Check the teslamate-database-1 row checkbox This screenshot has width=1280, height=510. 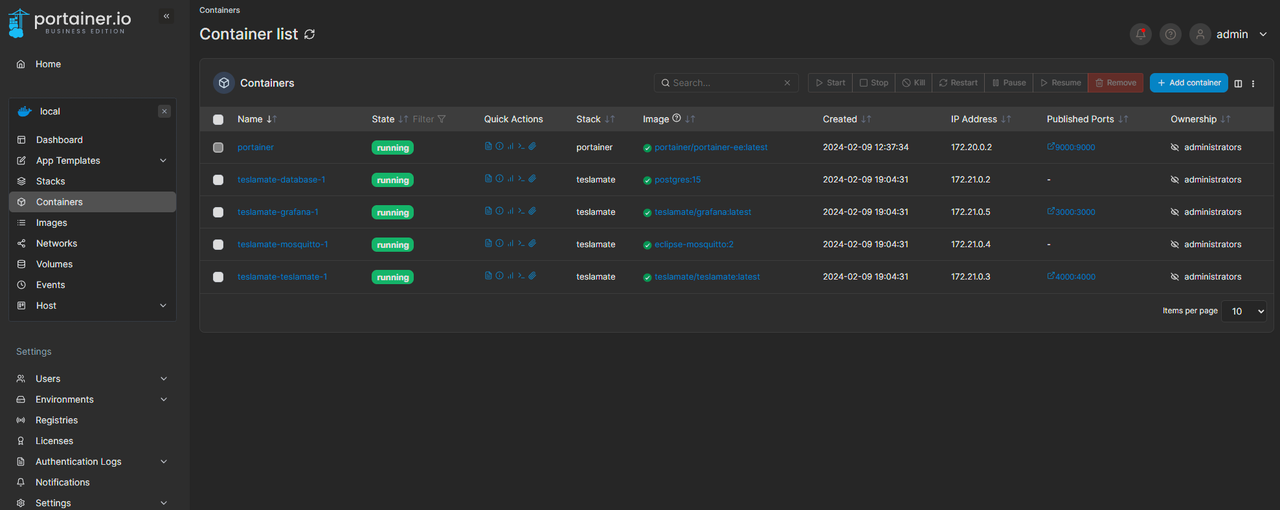(x=218, y=180)
